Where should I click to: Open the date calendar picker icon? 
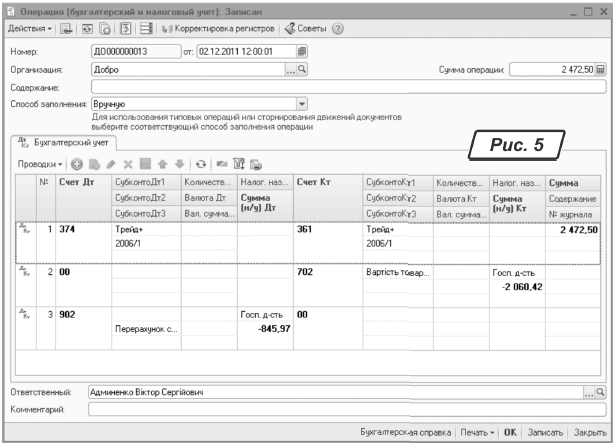303,51
